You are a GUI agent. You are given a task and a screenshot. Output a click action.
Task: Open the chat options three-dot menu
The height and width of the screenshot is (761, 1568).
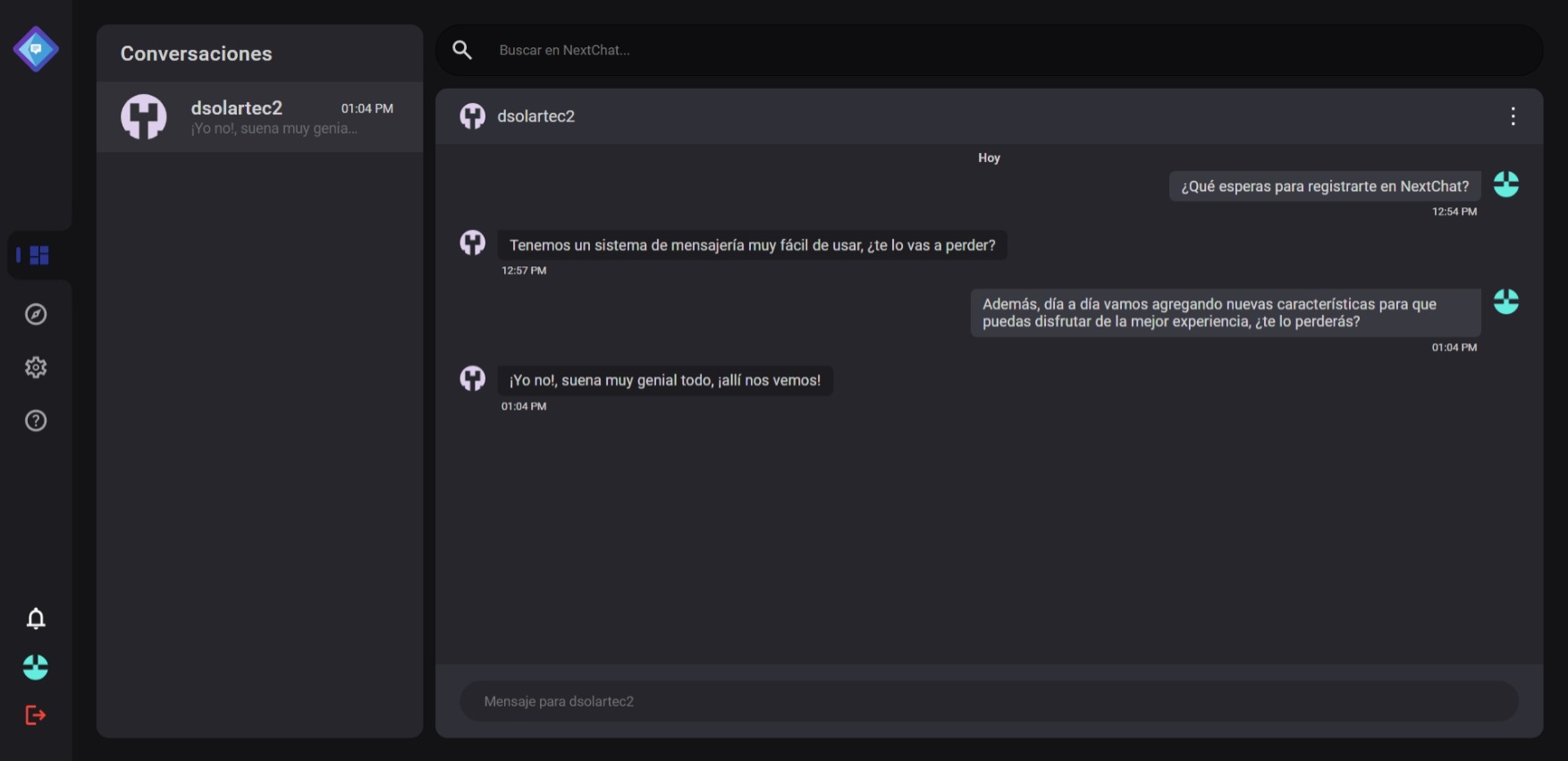(x=1513, y=116)
